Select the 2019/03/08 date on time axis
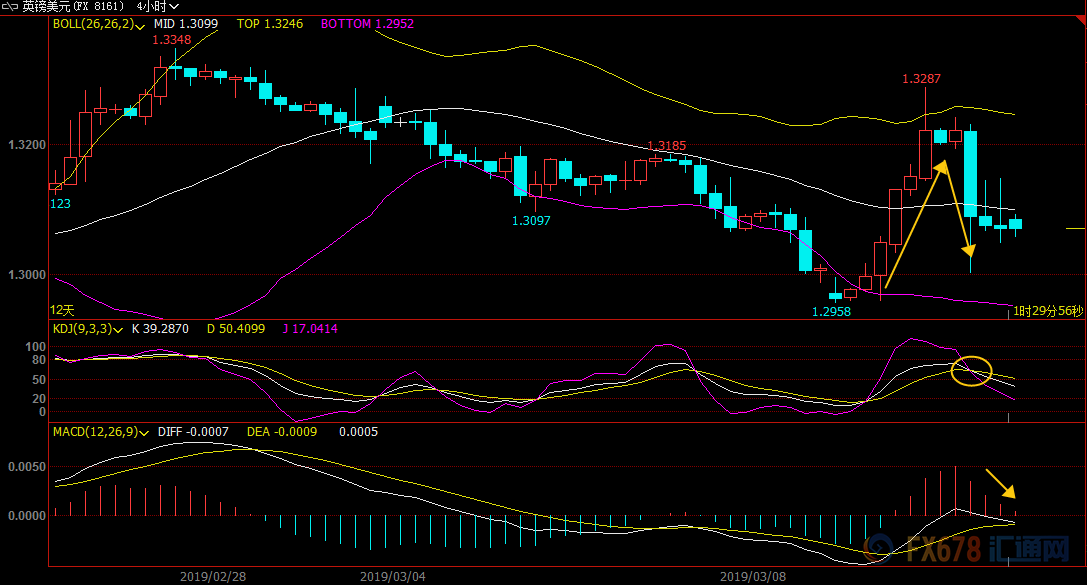 point(752,576)
